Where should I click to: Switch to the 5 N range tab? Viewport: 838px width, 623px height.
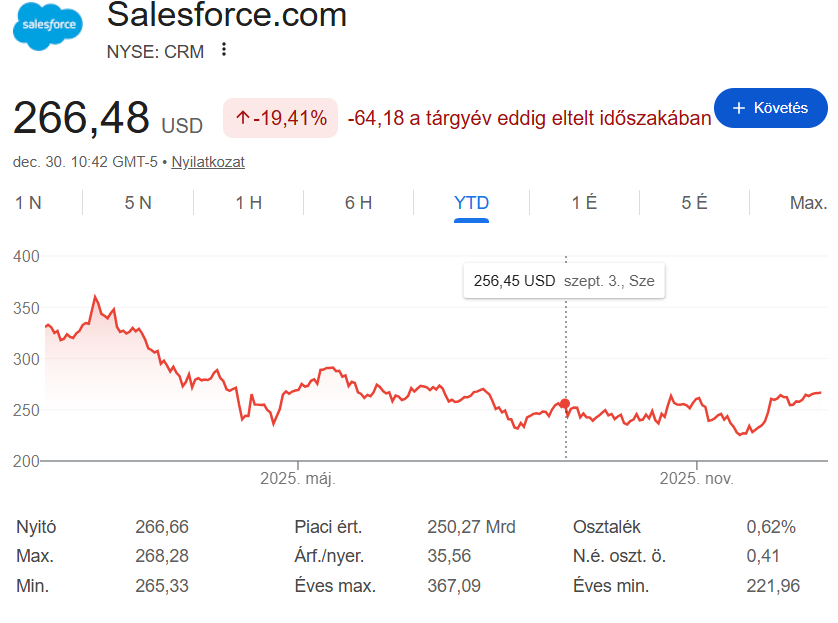click(x=138, y=203)
